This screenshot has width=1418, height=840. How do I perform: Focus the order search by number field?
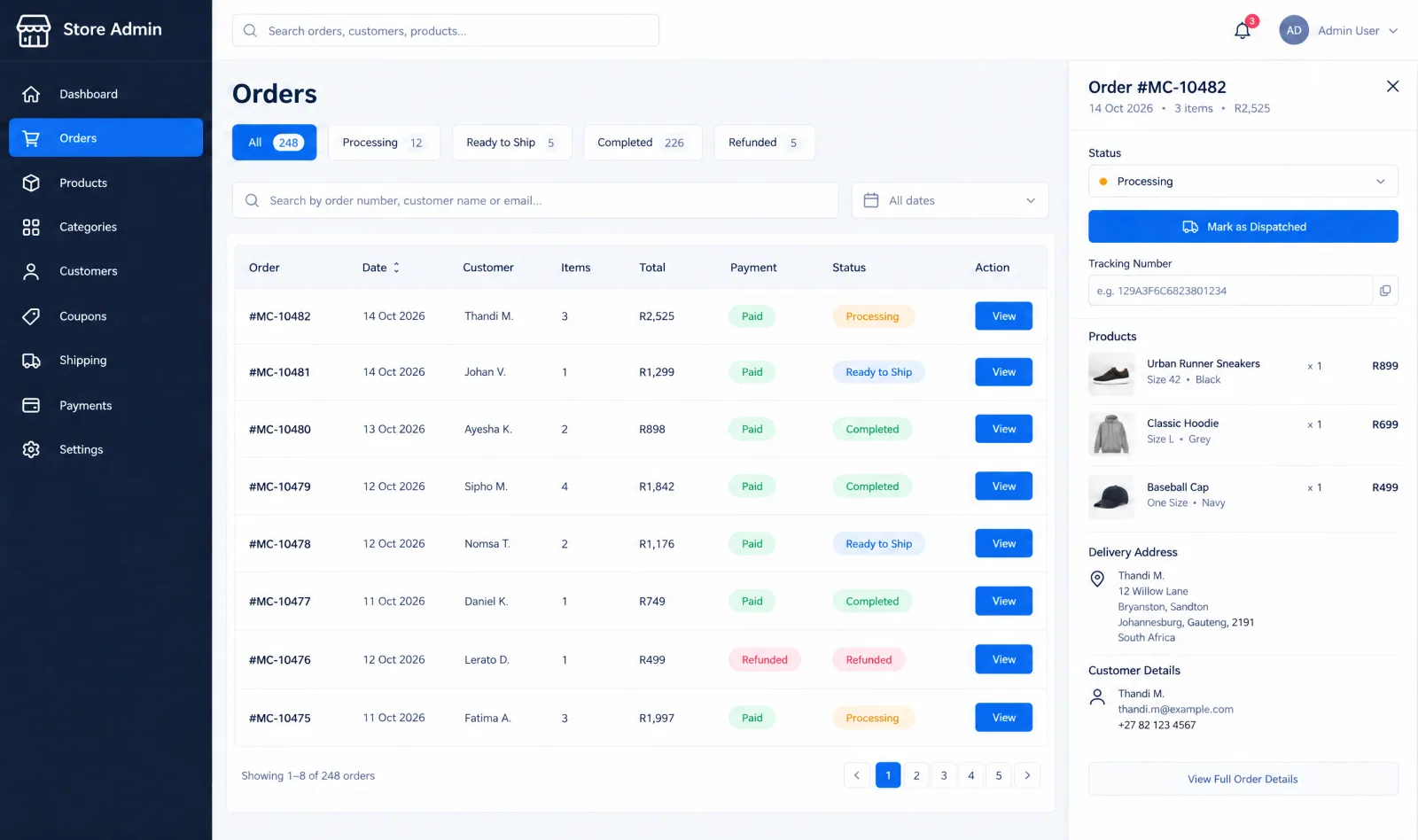tap(535, 200)
